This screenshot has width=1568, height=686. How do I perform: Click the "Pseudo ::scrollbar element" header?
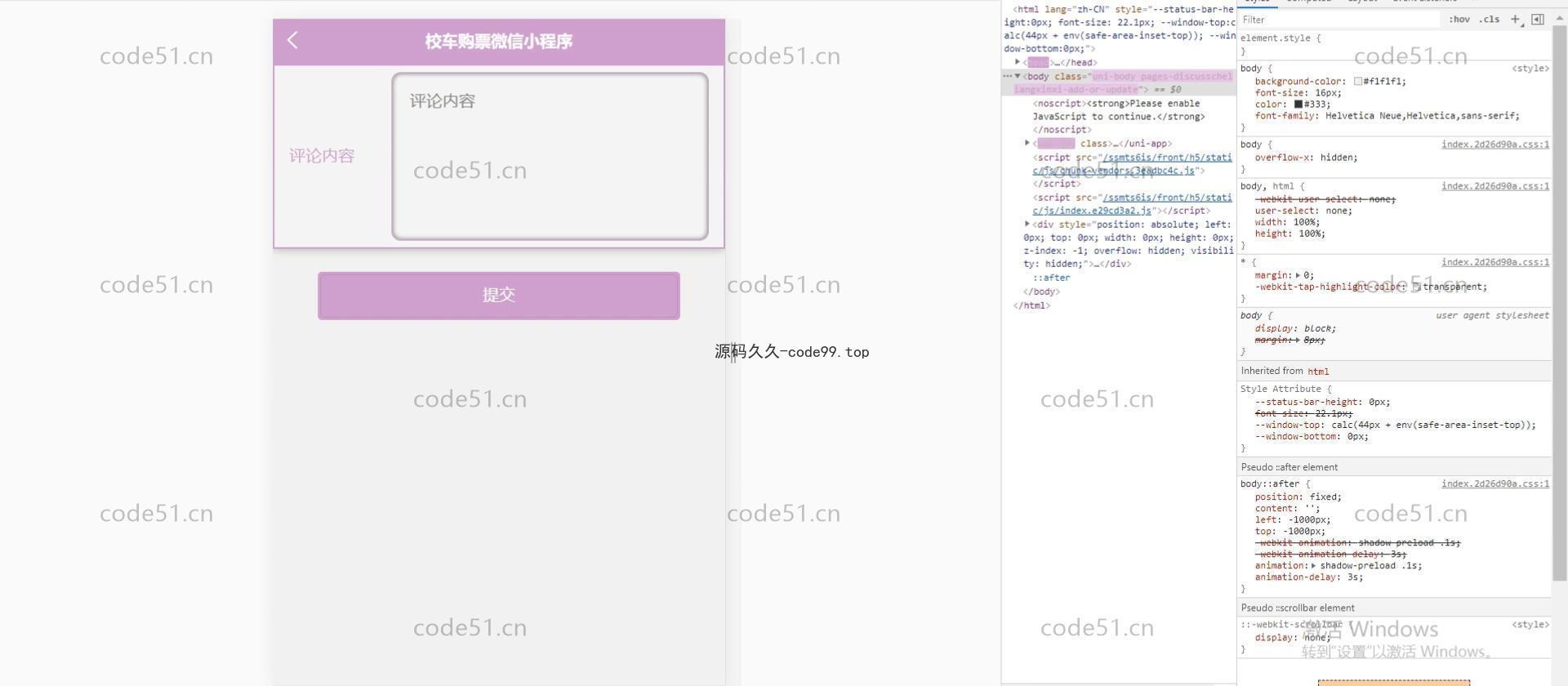(1393, 608)
